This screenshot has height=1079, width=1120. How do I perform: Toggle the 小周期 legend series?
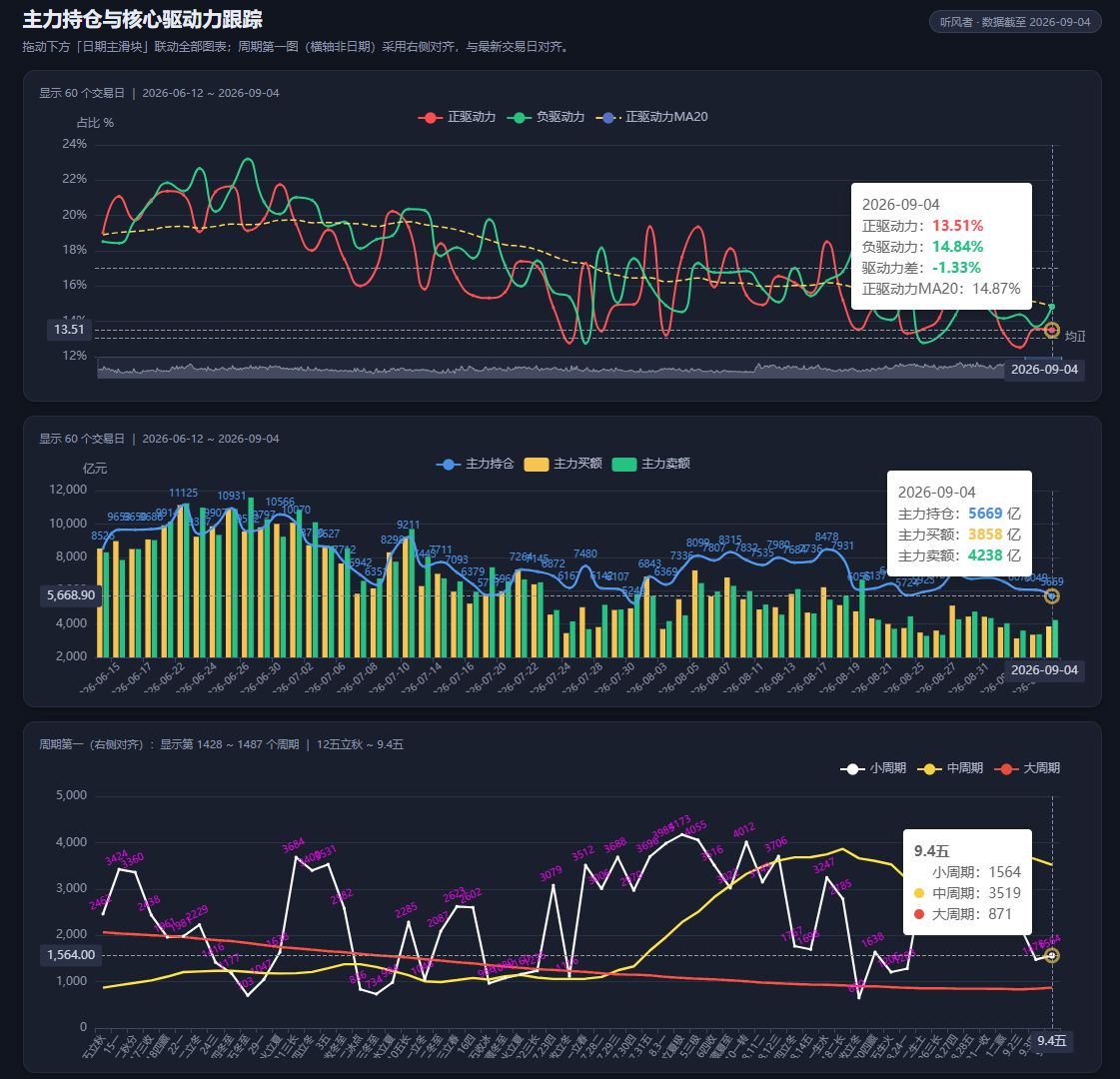click(873, 768)
